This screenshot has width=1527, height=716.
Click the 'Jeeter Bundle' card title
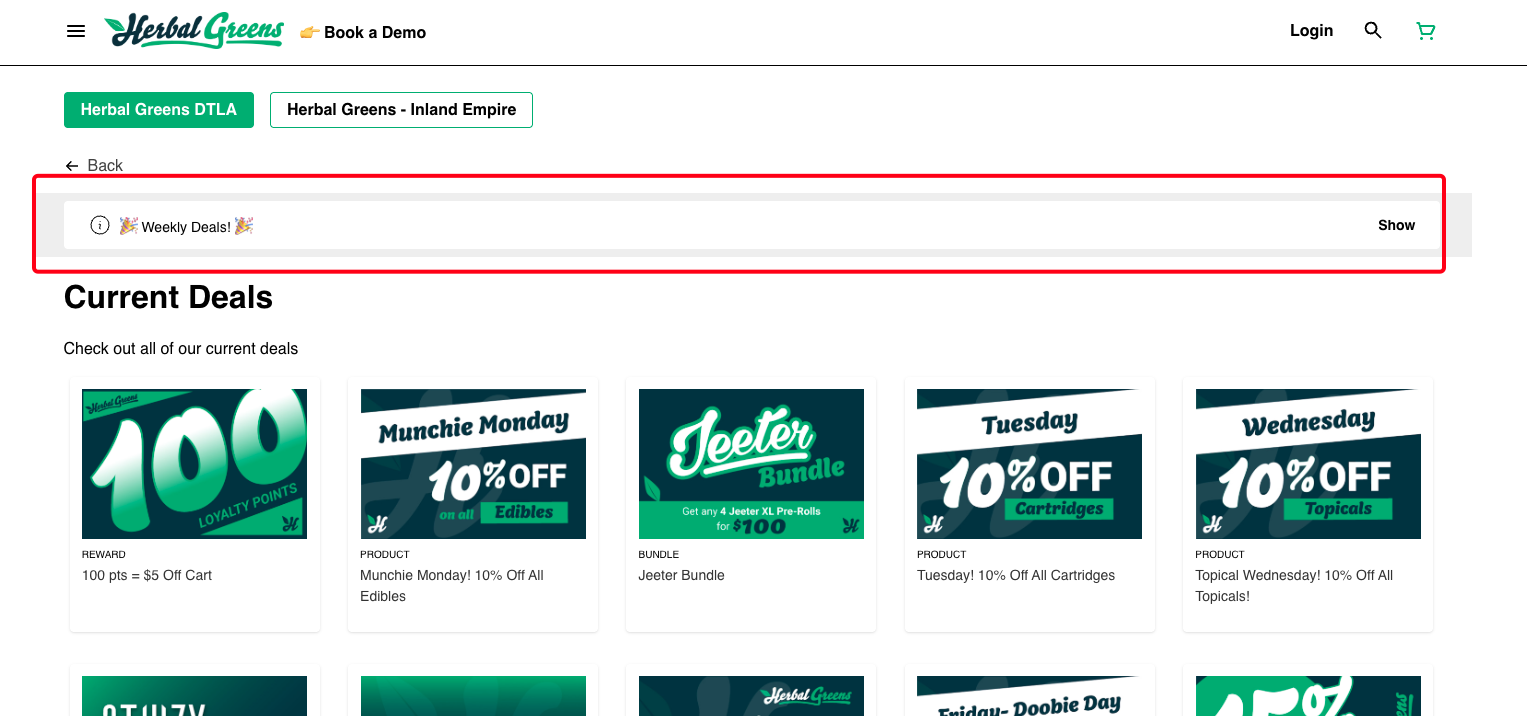[x=681, y=575]
